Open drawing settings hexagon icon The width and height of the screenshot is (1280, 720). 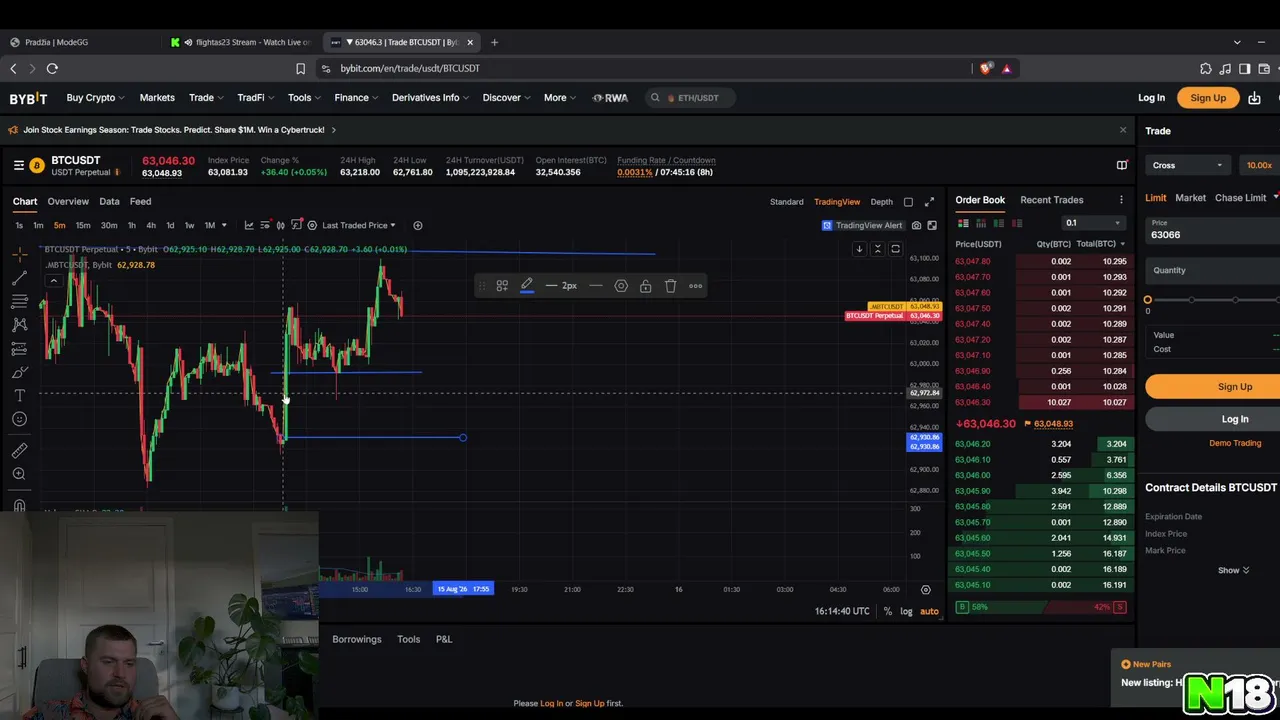(621, 286)
